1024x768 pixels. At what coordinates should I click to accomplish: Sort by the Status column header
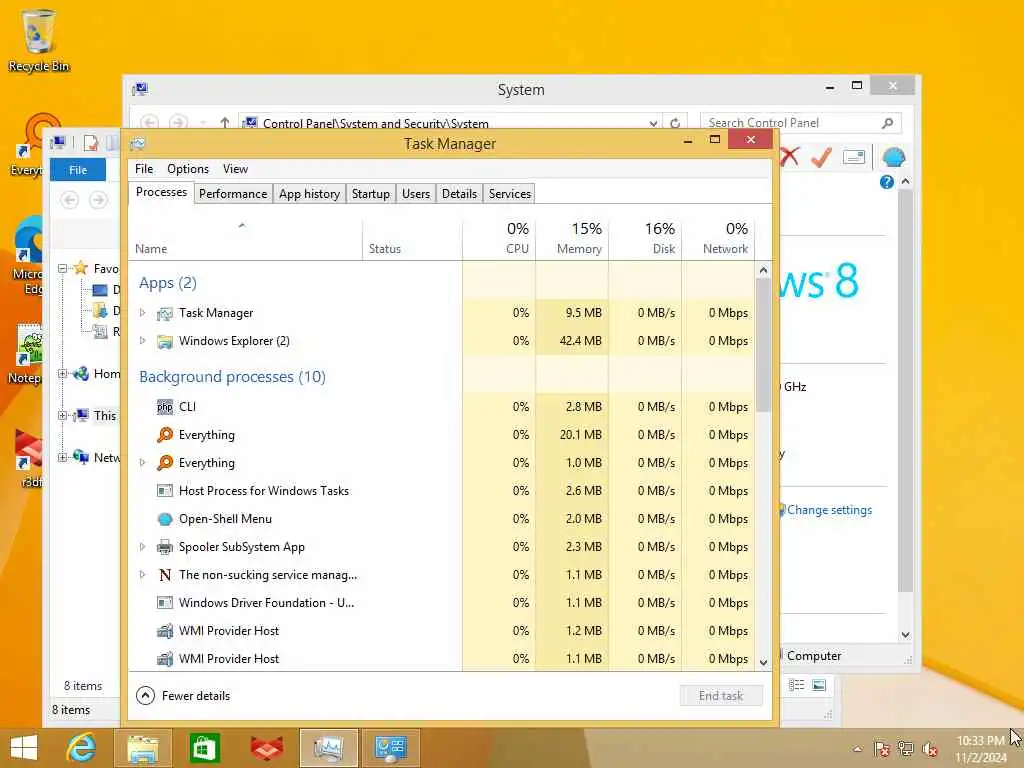point(412,240)
